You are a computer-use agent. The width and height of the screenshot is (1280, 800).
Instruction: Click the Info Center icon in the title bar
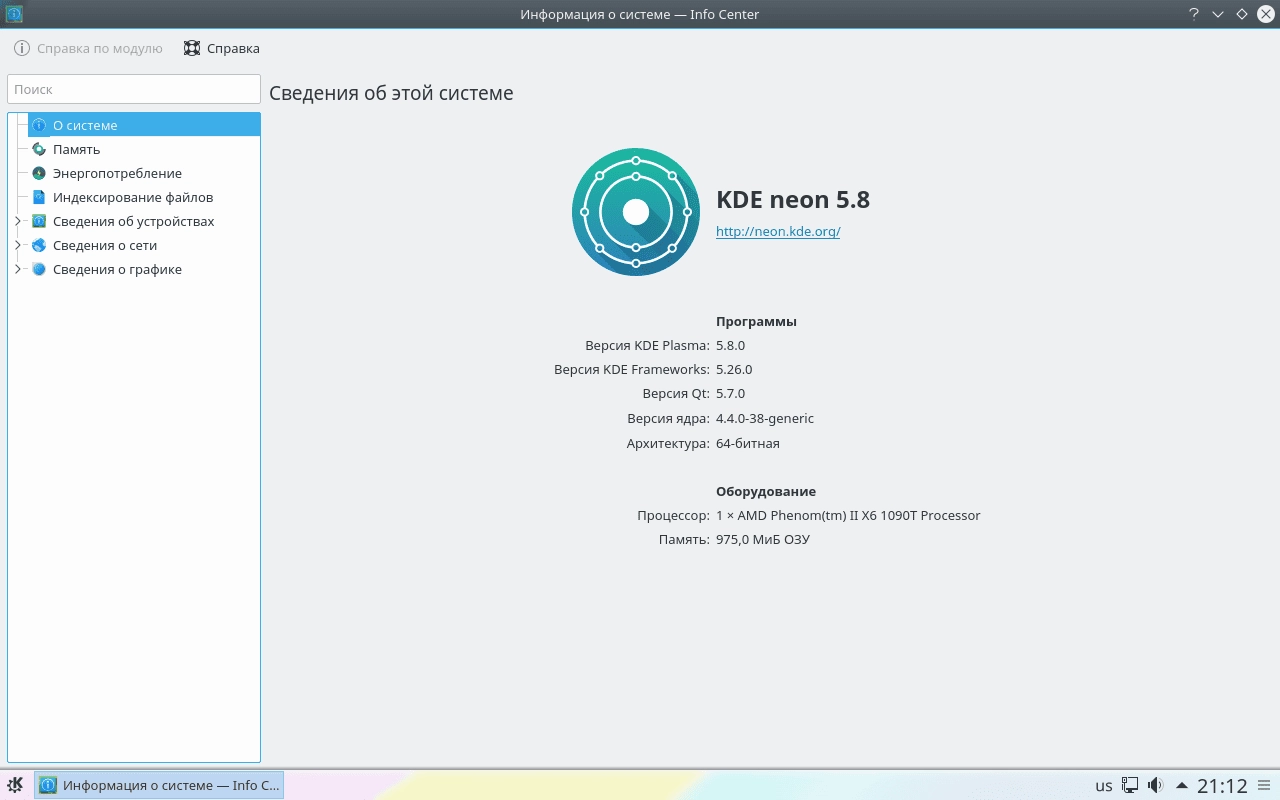click(15, 14)
